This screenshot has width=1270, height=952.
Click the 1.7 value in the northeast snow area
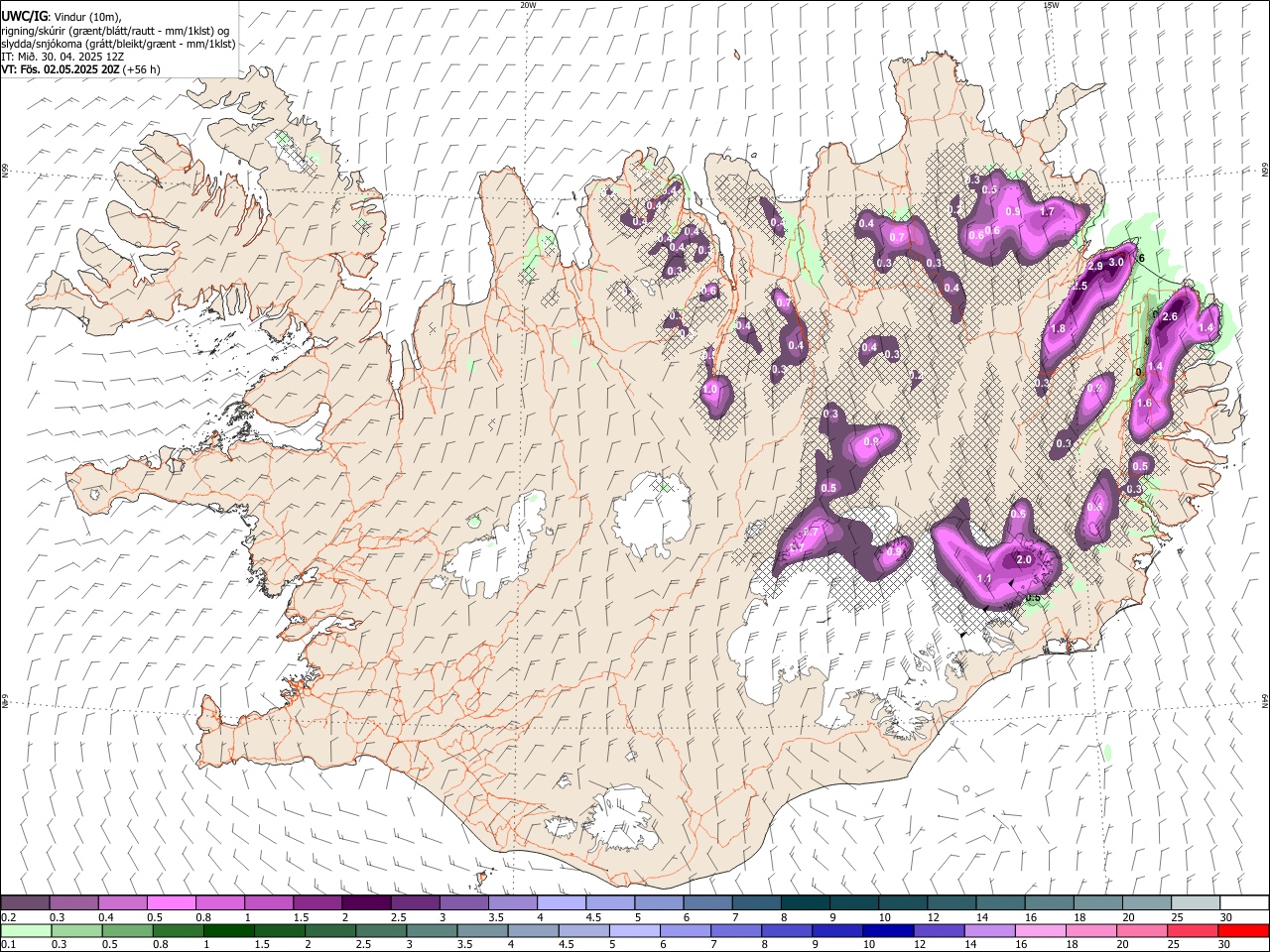click(1047, 212)
